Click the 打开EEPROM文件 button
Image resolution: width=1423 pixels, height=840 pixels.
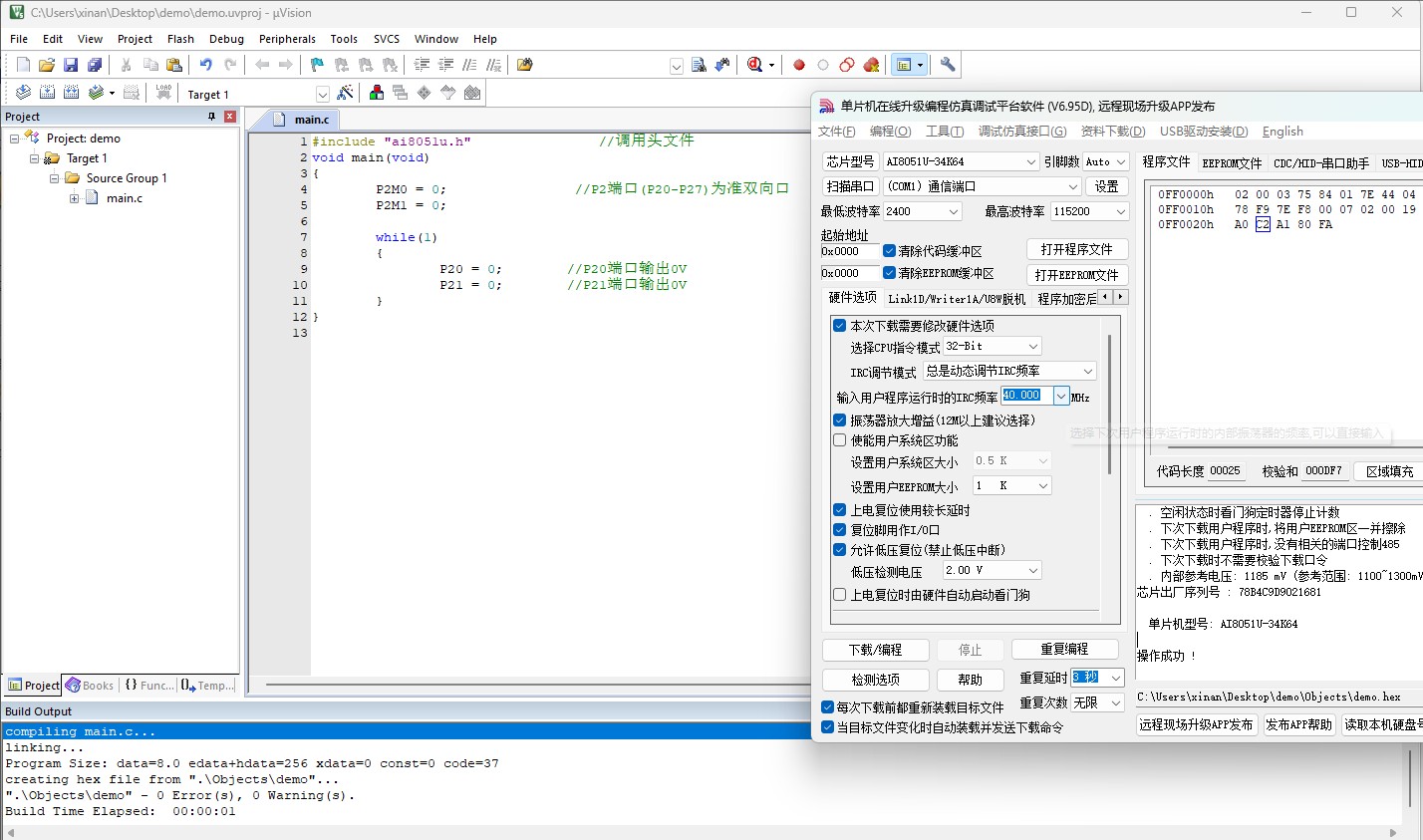coord(1076,275)
